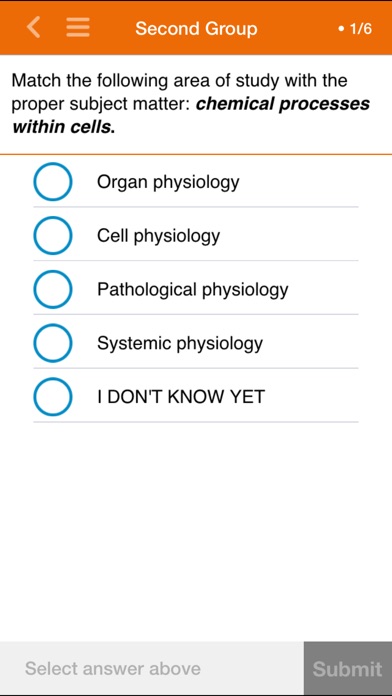Click the Pathological physiology answer label
Image resolution: width=392 pixels, height=696 pixels.
(193, 289)
